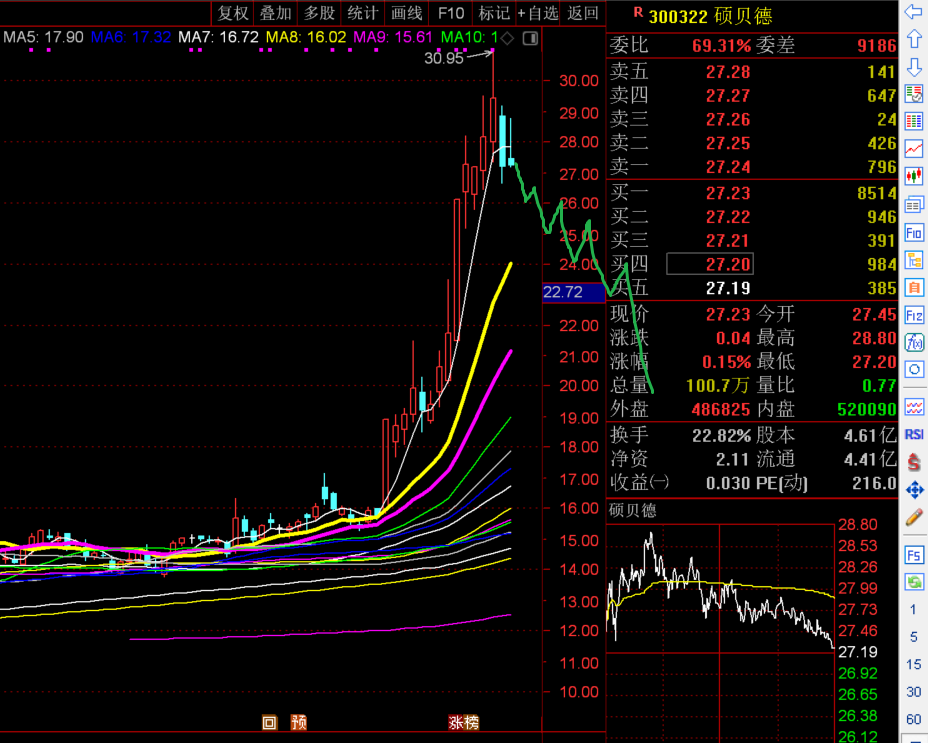Open the colored quote grid icon
This screenshot has height=743, width=928.
[914, 122]
